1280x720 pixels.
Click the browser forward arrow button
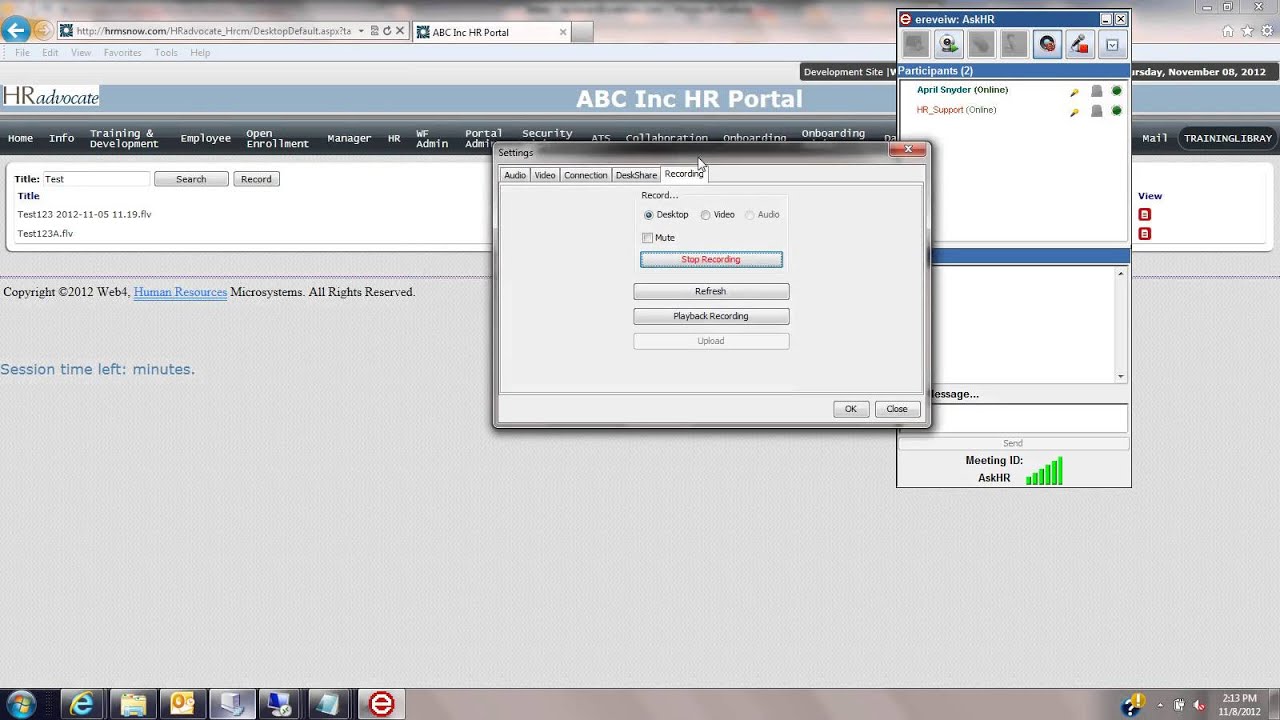click(x=42, y=31)
